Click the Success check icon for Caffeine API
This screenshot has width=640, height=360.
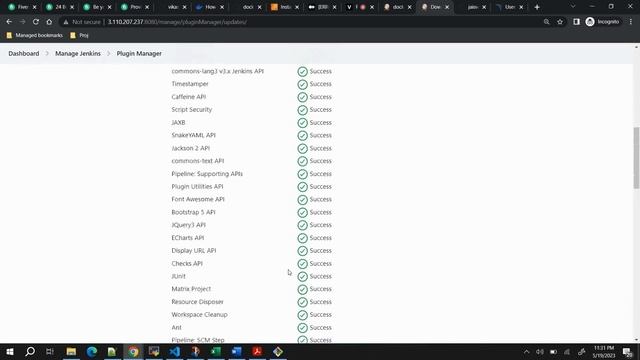click(x=302, y=97)
